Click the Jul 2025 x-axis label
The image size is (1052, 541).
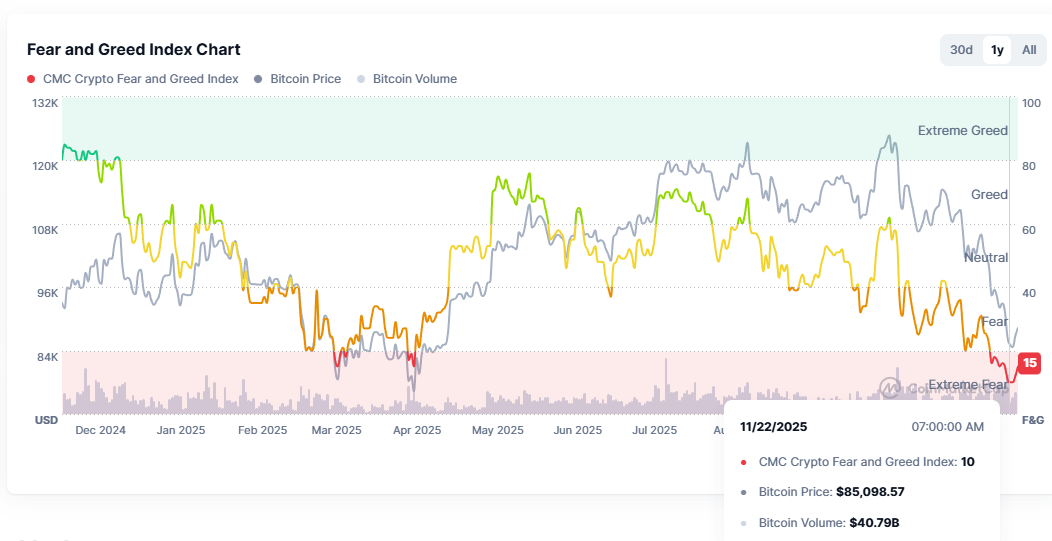pyautogui.click(x=654, y=430)
